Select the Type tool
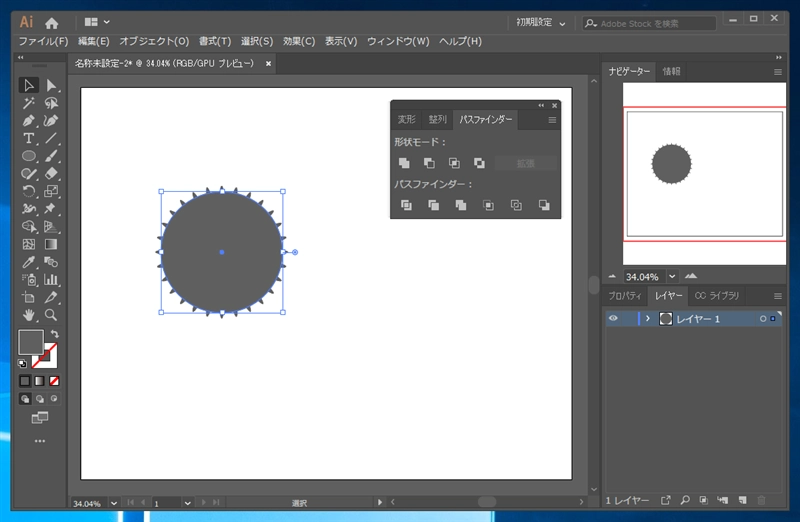The image size is (800, 522). pyautogui.click(x=29, y=138)
